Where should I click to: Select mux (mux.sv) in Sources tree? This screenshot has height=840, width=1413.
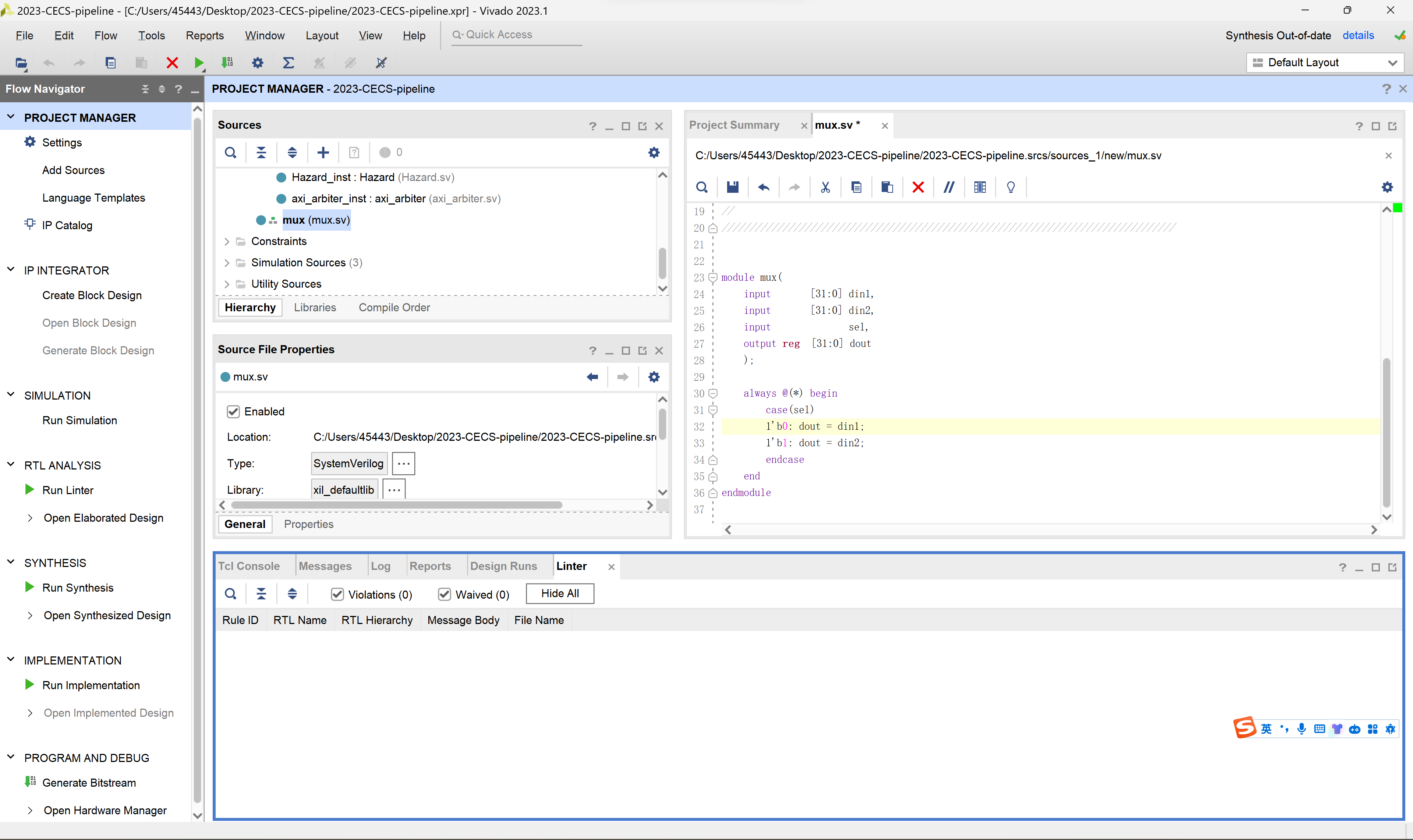[316, 220]
